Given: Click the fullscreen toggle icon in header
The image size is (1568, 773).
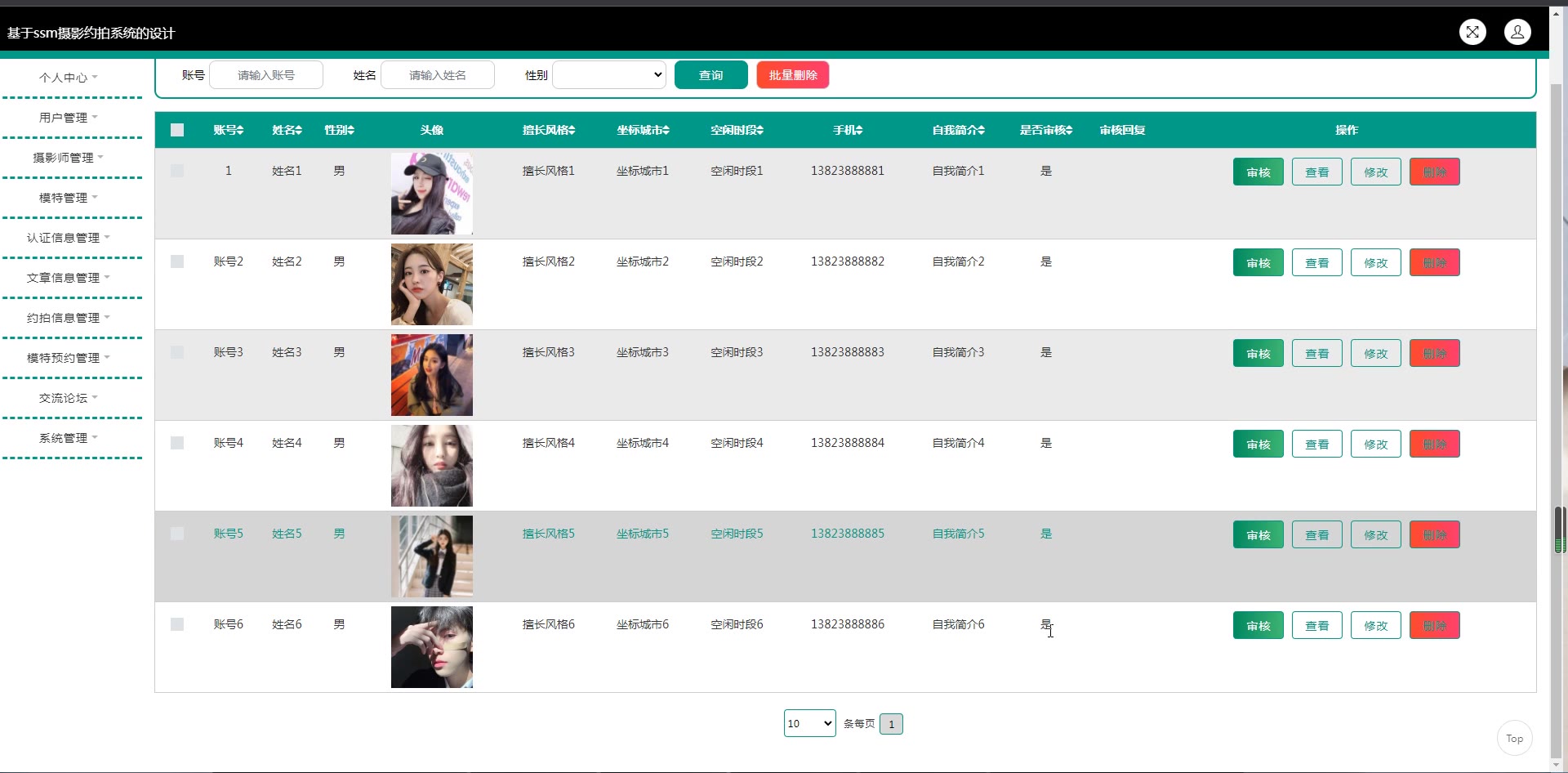Looking at the screenshot, I should [x=1472, y=32].
